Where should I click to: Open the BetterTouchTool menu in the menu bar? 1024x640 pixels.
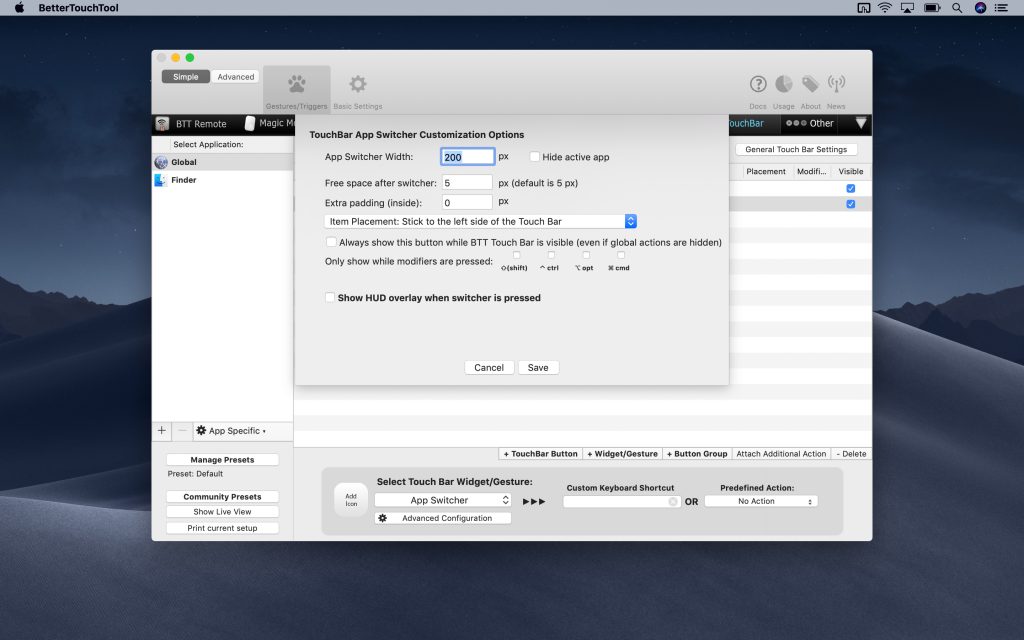(78, 8)
